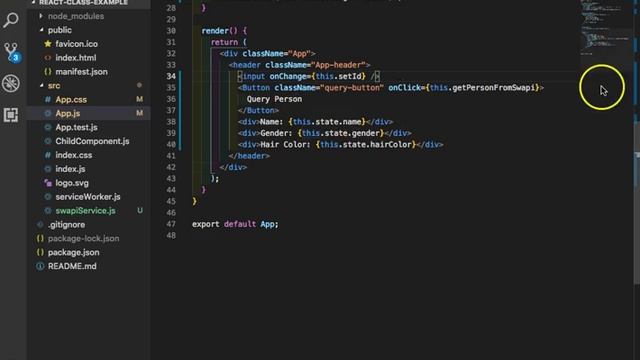Click 'this.getPersonFromSwapi' handler text
Viewport: 640px width, 360px height.
482,88
